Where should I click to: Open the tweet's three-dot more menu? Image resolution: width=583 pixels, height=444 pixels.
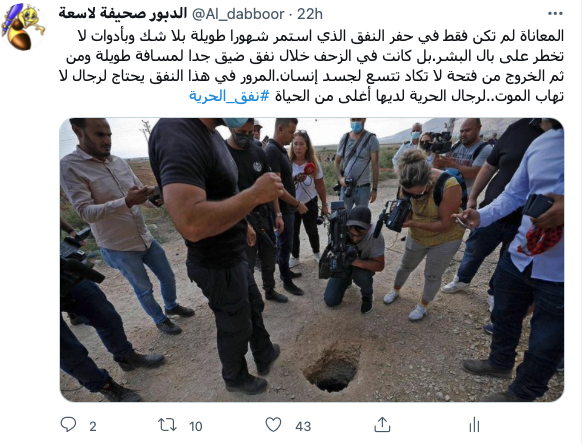click(555, 14)
